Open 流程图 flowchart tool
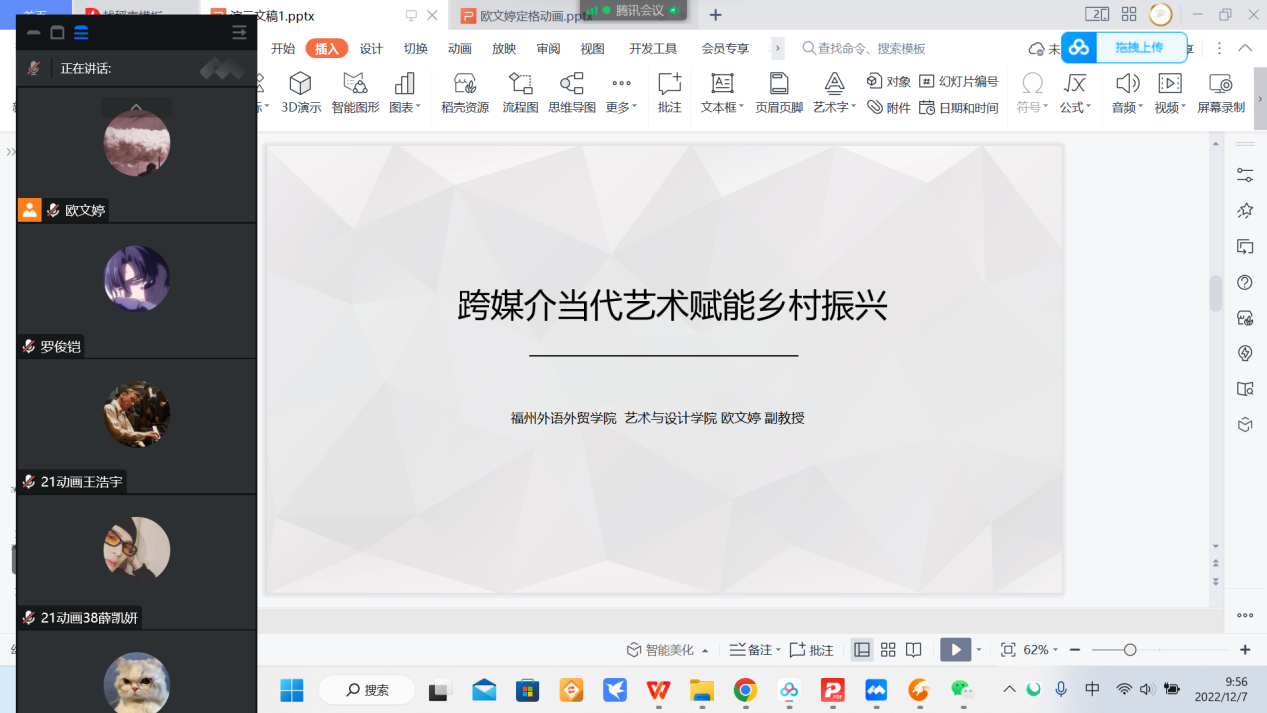The height and width of the screenshot is (713, 1267). 520,93
